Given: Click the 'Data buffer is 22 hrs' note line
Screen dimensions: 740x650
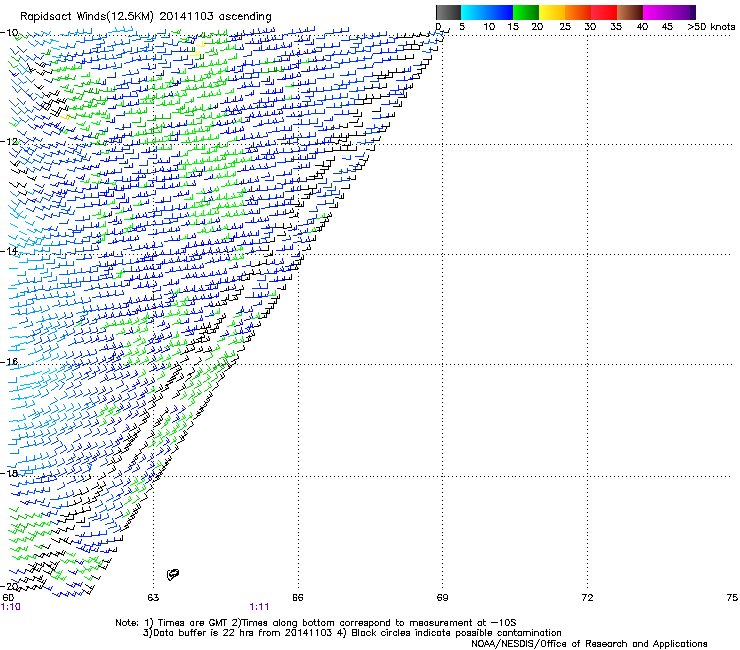Looking at the screenshot, I should click(x=352, y=633).
